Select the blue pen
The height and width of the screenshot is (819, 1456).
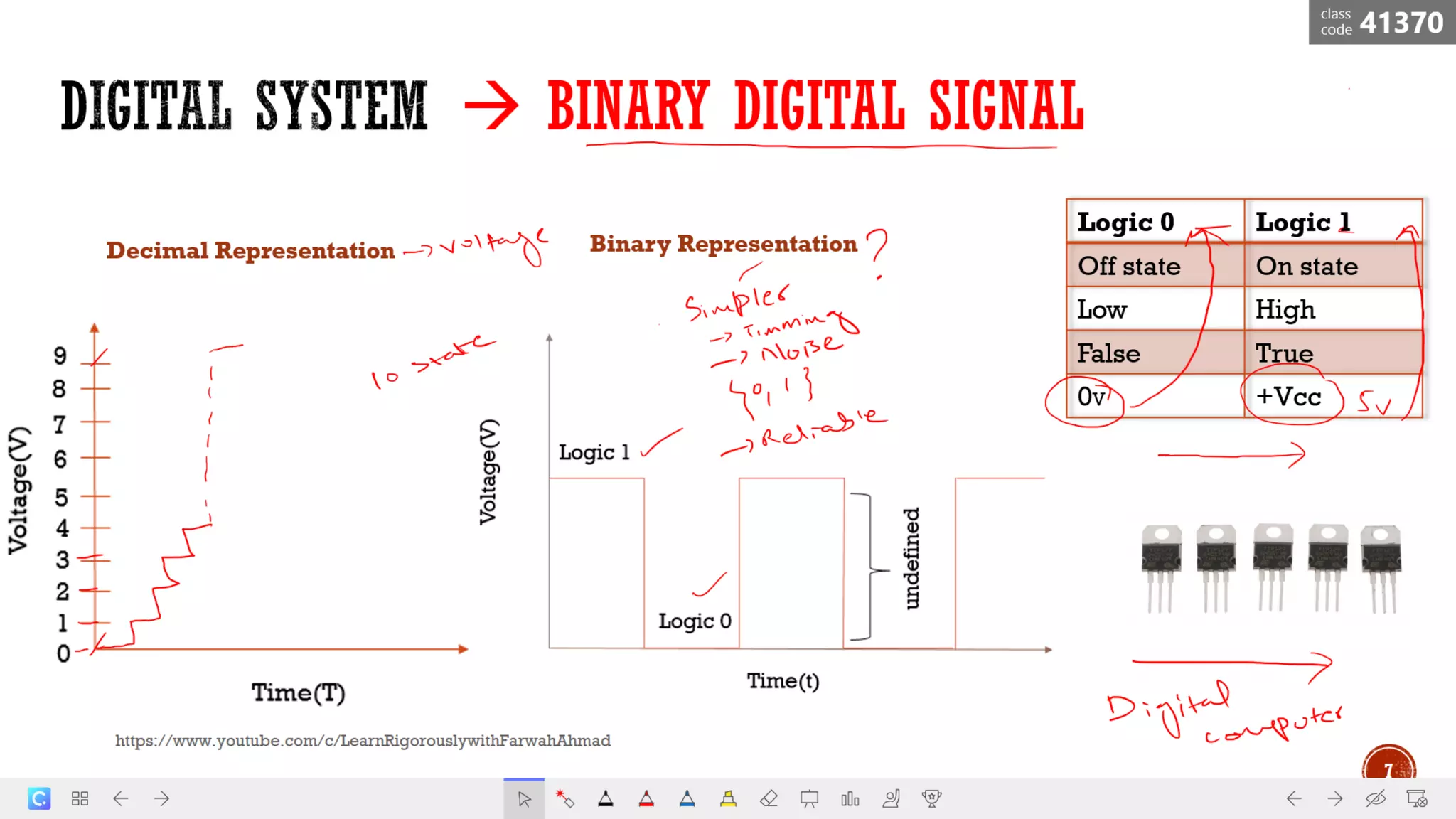tap(687, 799)
